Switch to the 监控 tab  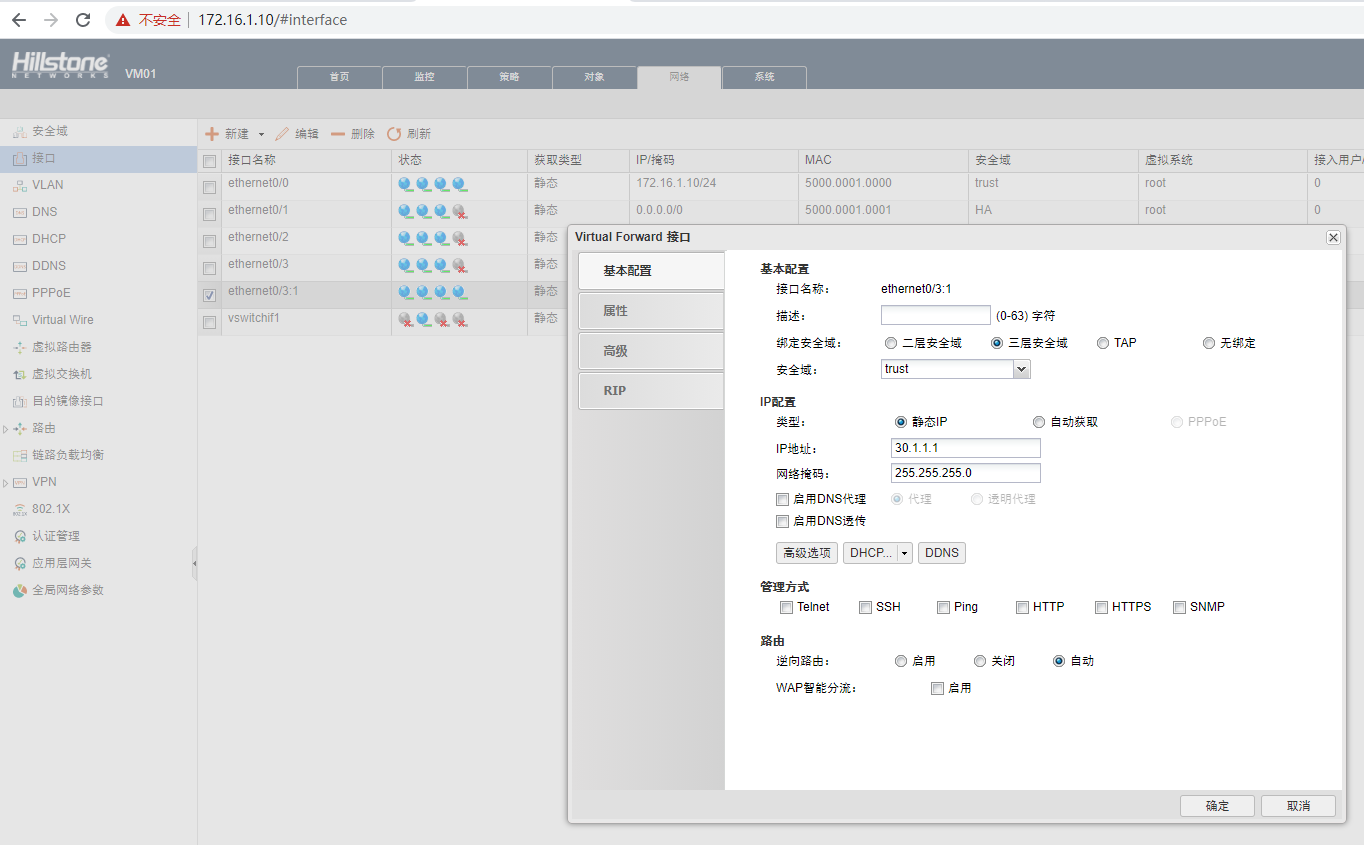pos(425,77)
